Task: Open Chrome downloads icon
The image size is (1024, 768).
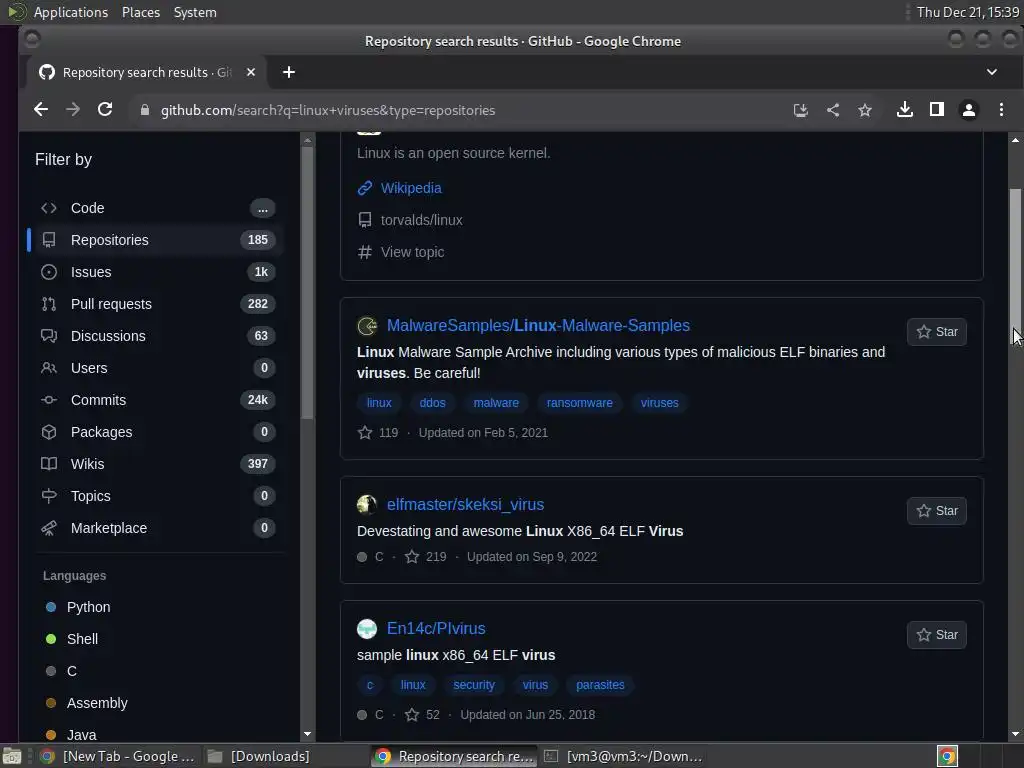Action: 904,110
